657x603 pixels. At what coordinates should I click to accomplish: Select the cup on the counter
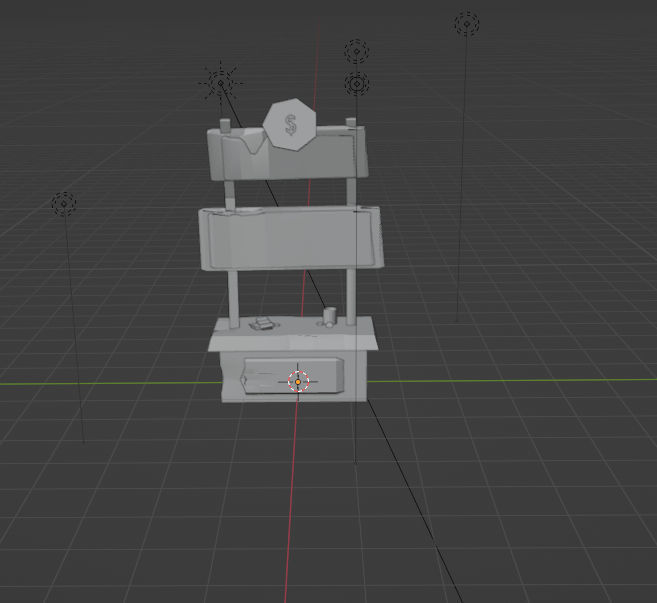tap(329, 317)
